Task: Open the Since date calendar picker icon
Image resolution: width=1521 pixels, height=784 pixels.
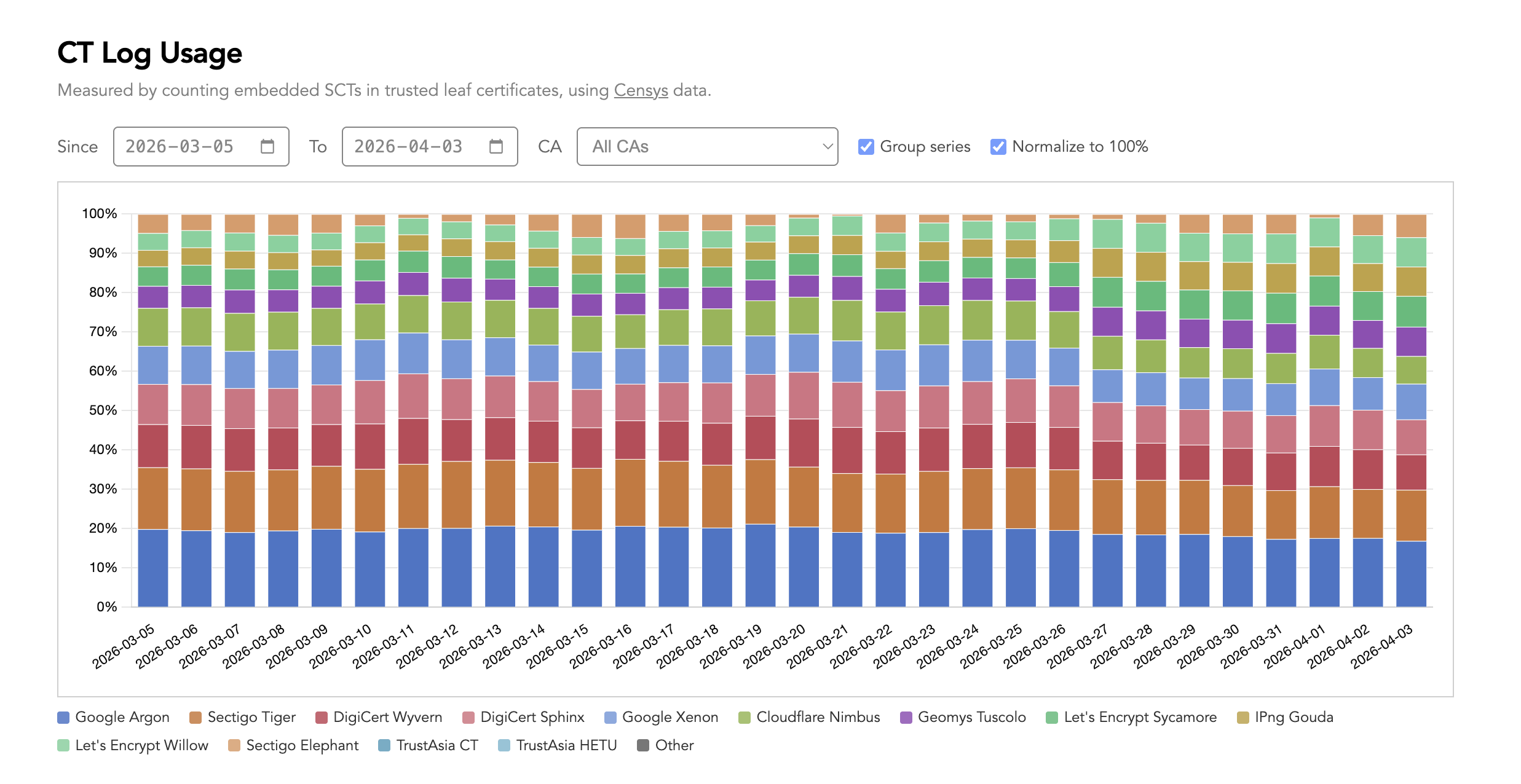Action: tap(267, 146)
